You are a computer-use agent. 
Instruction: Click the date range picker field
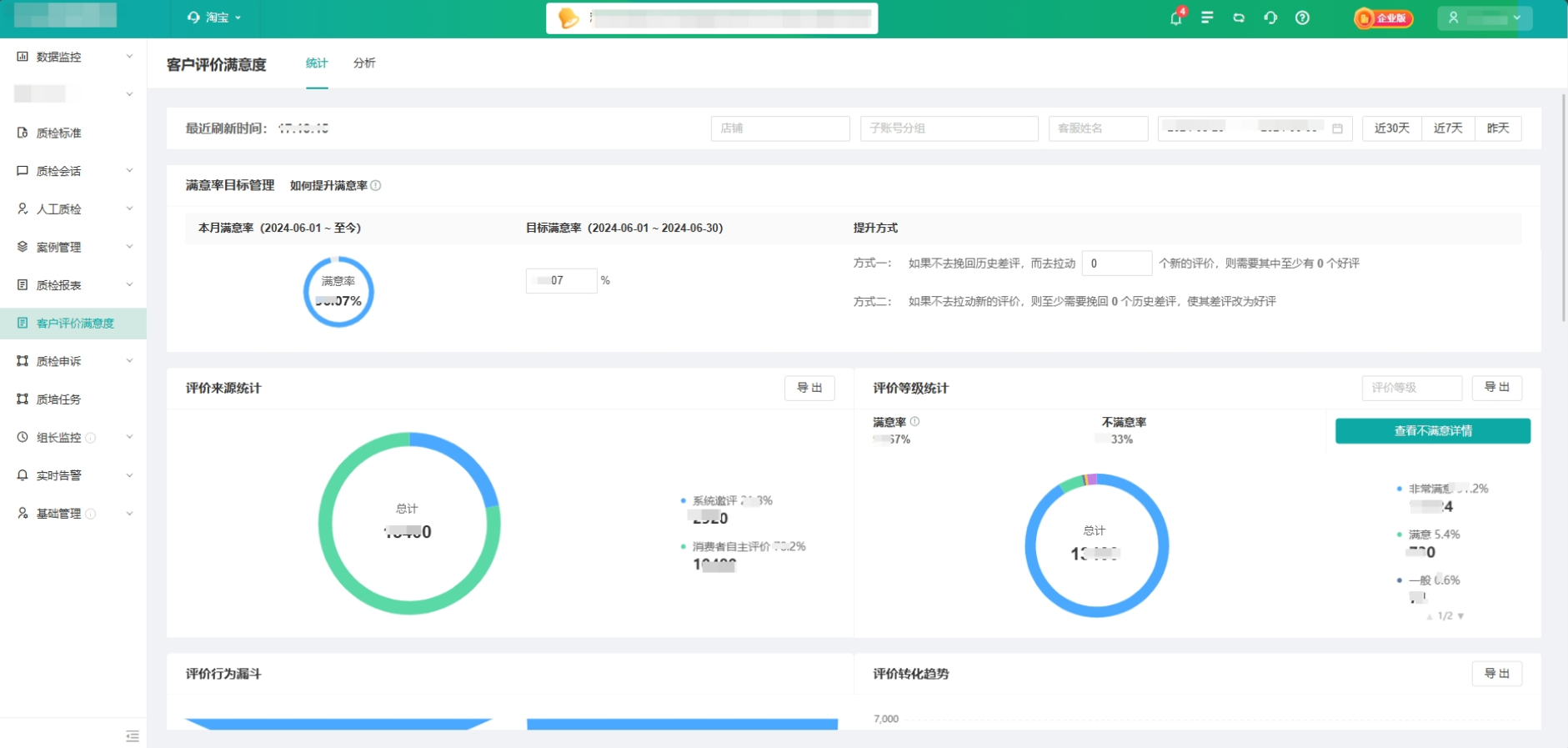(x=1255, y=128)
